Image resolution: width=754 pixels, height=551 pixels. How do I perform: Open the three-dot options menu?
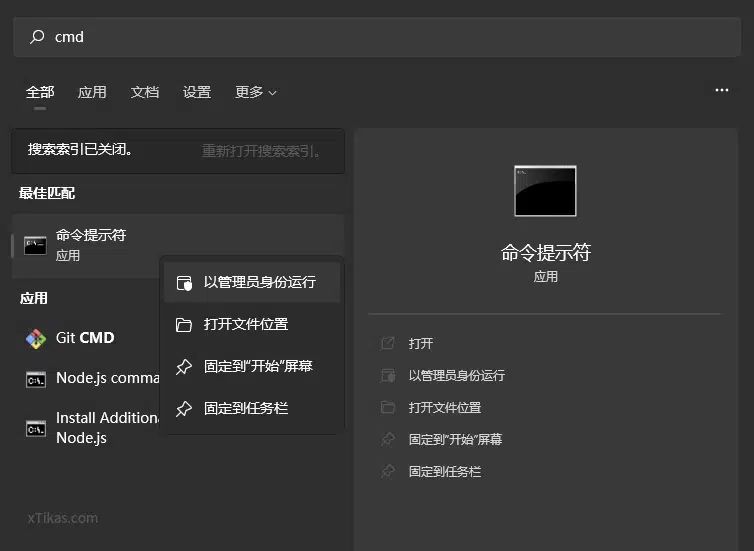pyautogui.click(x=722, y=90)
